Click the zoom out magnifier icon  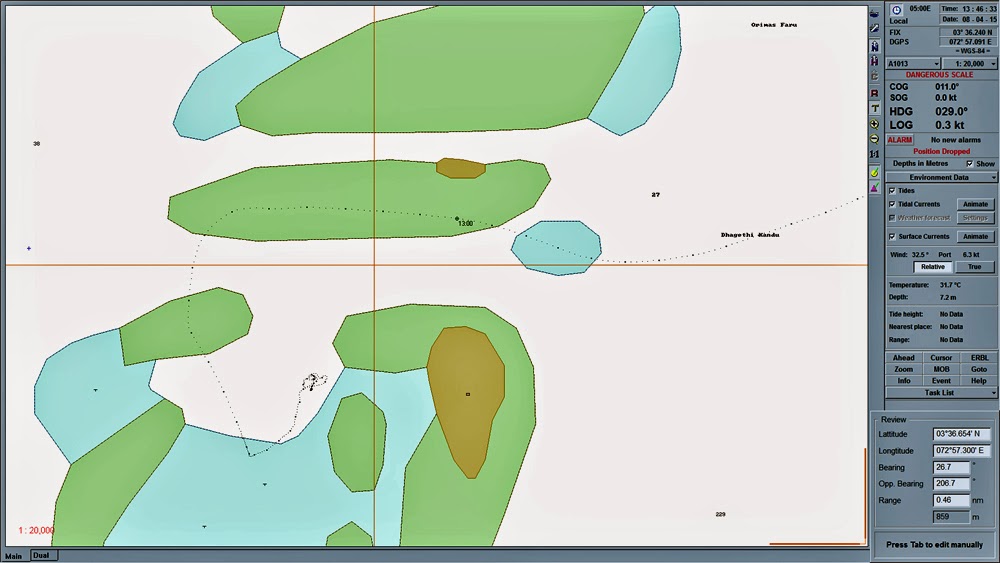click(874, 139)
